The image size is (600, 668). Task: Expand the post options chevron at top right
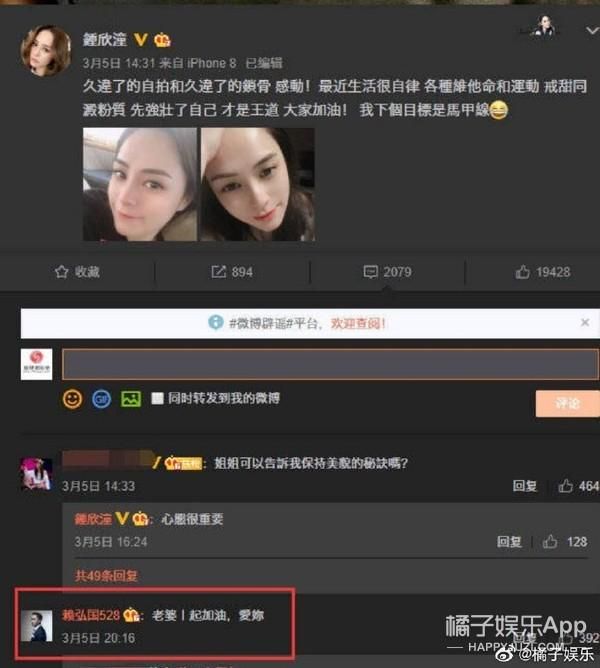[x=592, y=30]
